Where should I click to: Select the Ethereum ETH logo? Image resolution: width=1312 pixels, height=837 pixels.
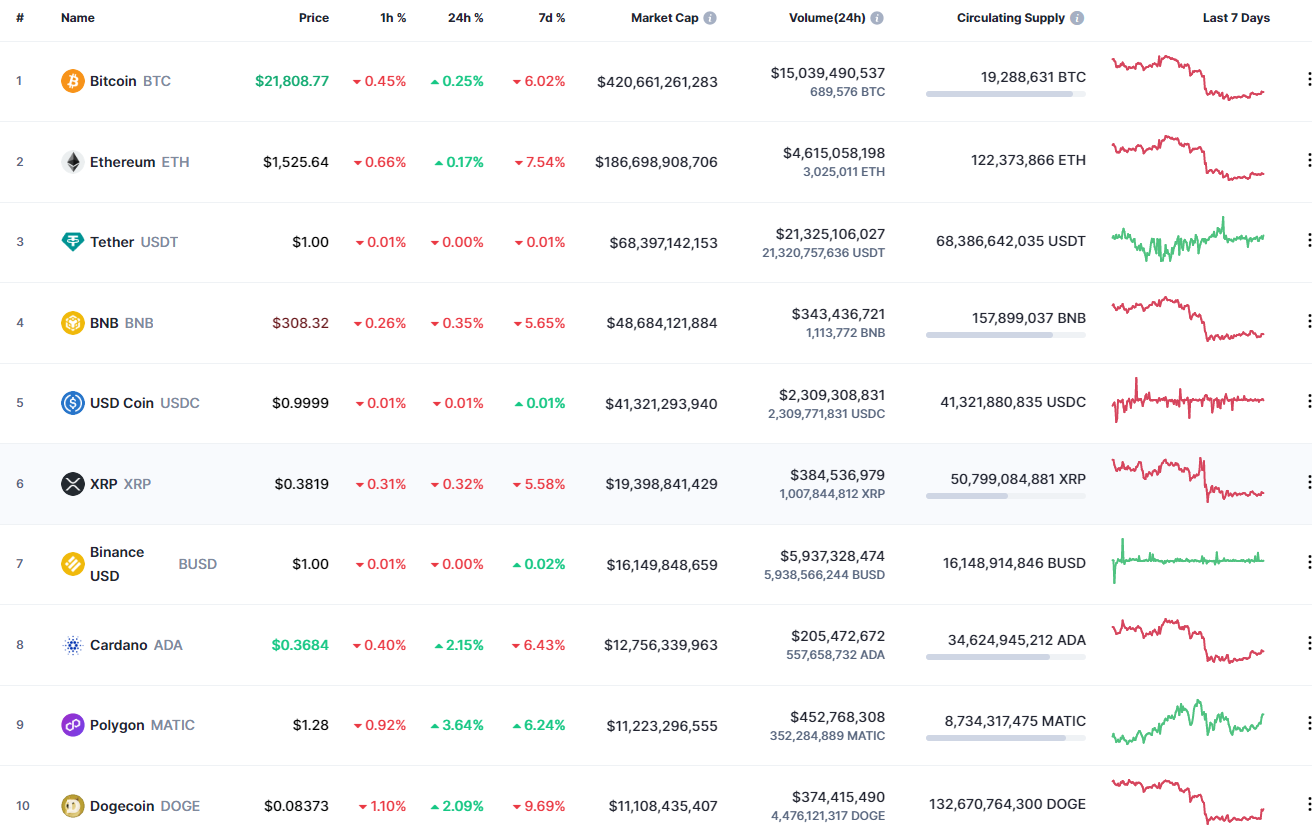pyautogui.click(x=71, y=161)
